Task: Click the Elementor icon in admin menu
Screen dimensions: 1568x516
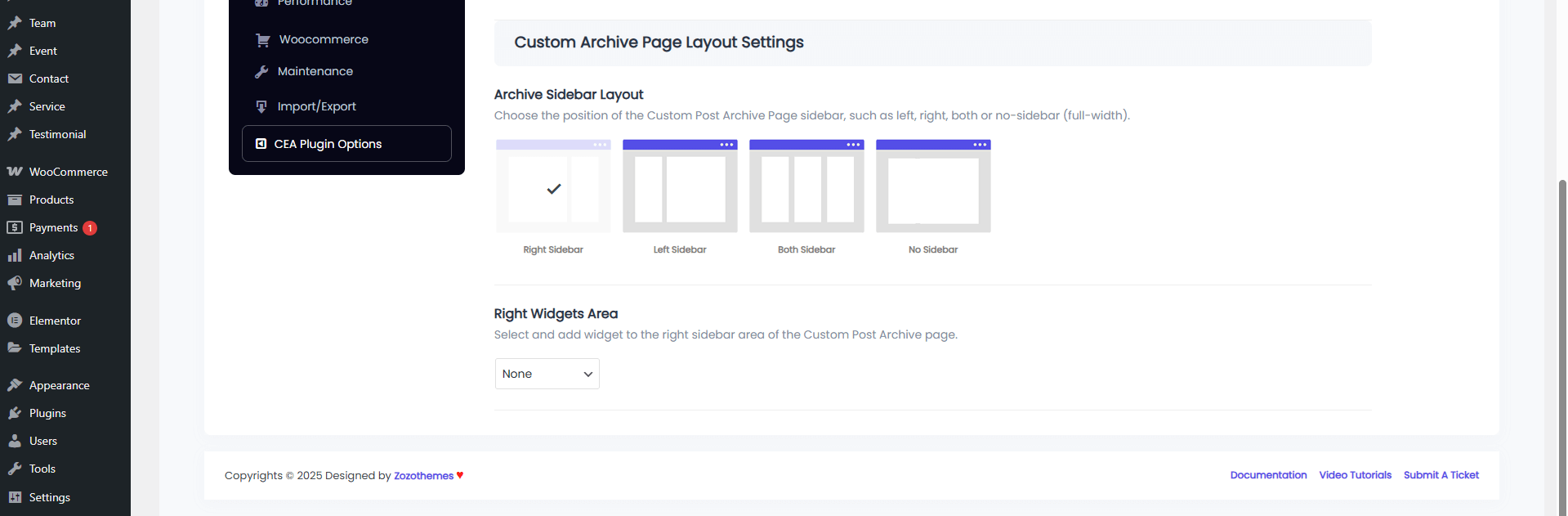Action: click(15, 321)
